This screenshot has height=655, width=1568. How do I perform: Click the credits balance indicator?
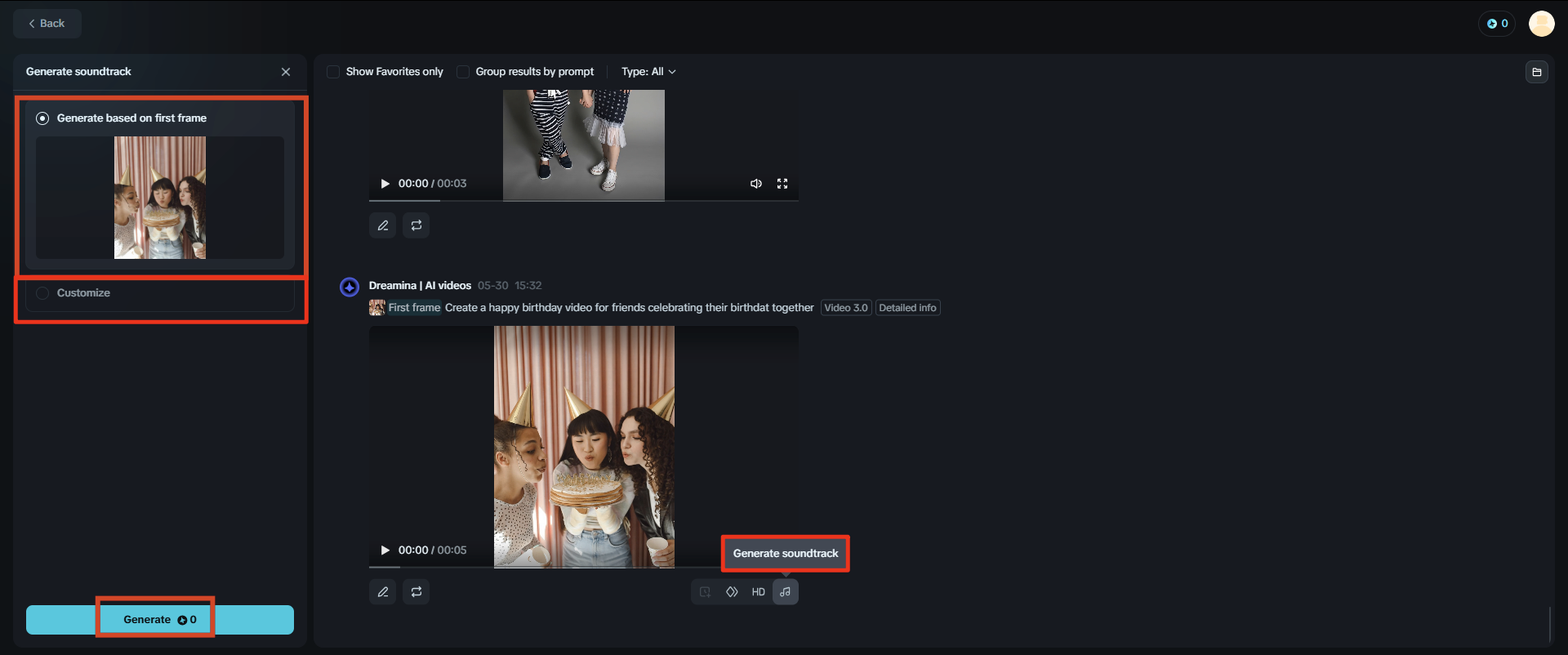[1497, 24]
